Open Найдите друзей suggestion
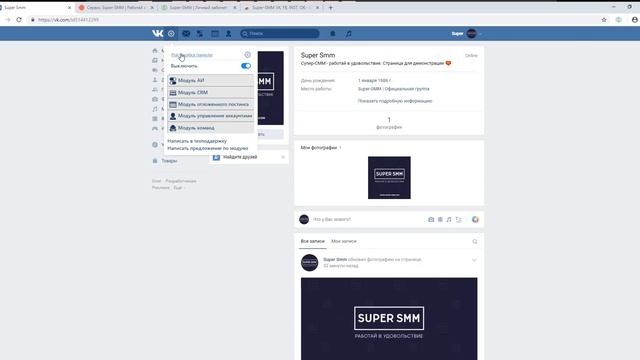This screenshot has height=360, width=640. point(240,157)
